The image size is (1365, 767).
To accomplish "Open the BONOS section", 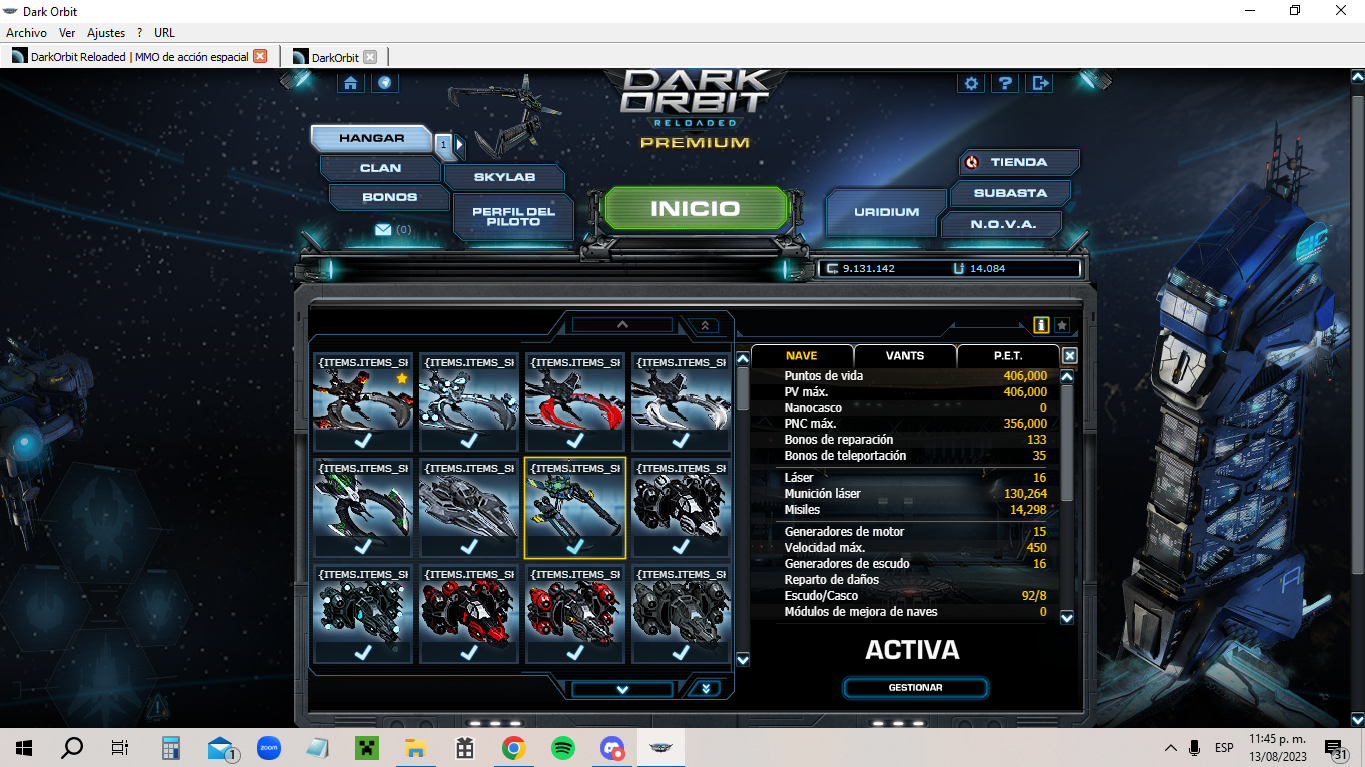I will click(389, 197).
